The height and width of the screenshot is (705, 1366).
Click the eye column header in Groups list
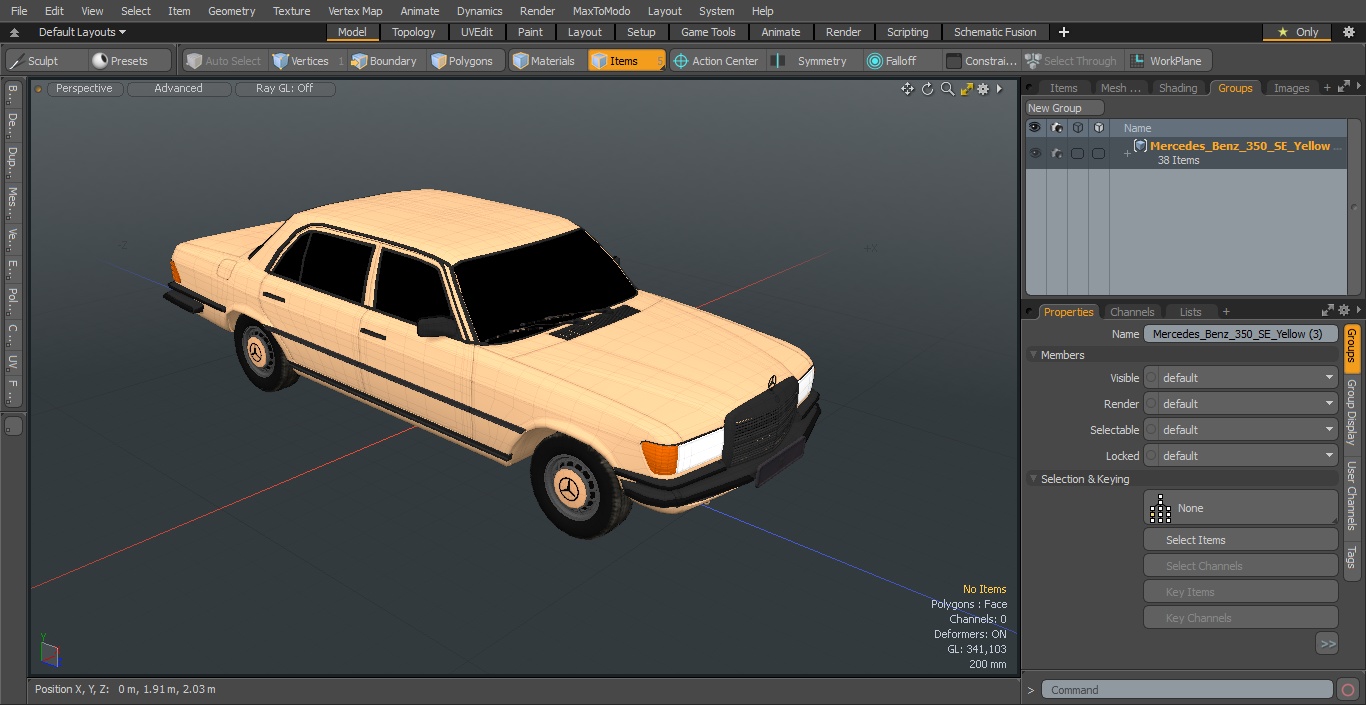[1035, 128]
